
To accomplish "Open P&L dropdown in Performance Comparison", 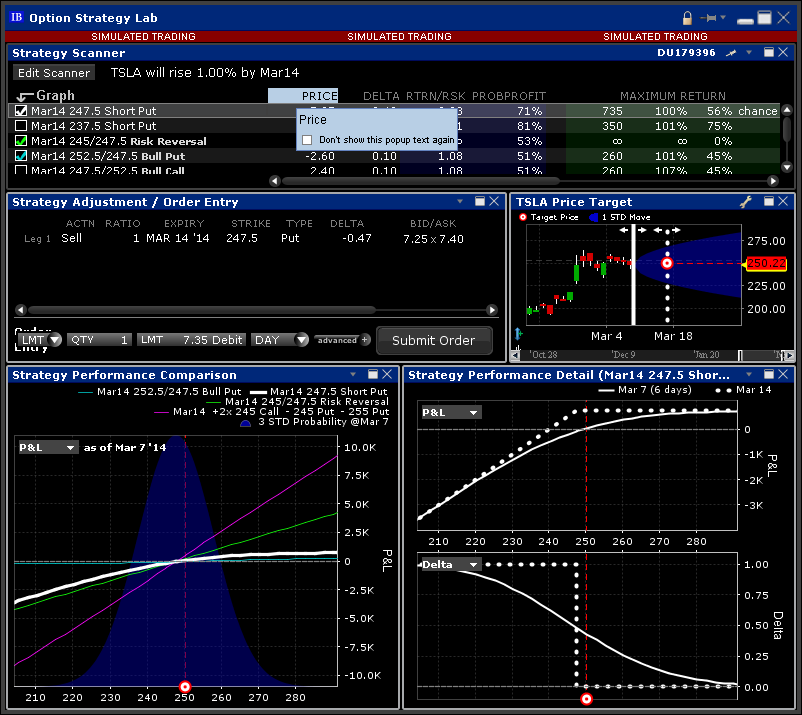I will click(48, 448).
